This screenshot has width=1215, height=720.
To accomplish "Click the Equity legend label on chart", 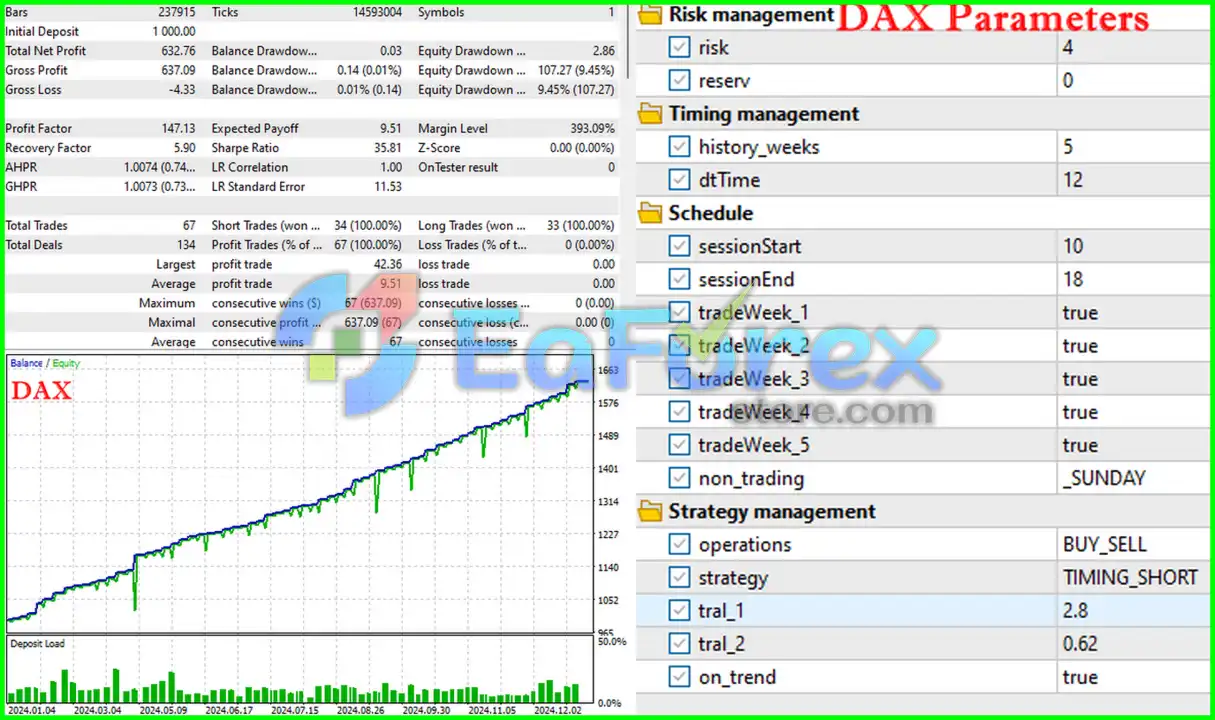I will pyautogui.click(x=66, y=364).
